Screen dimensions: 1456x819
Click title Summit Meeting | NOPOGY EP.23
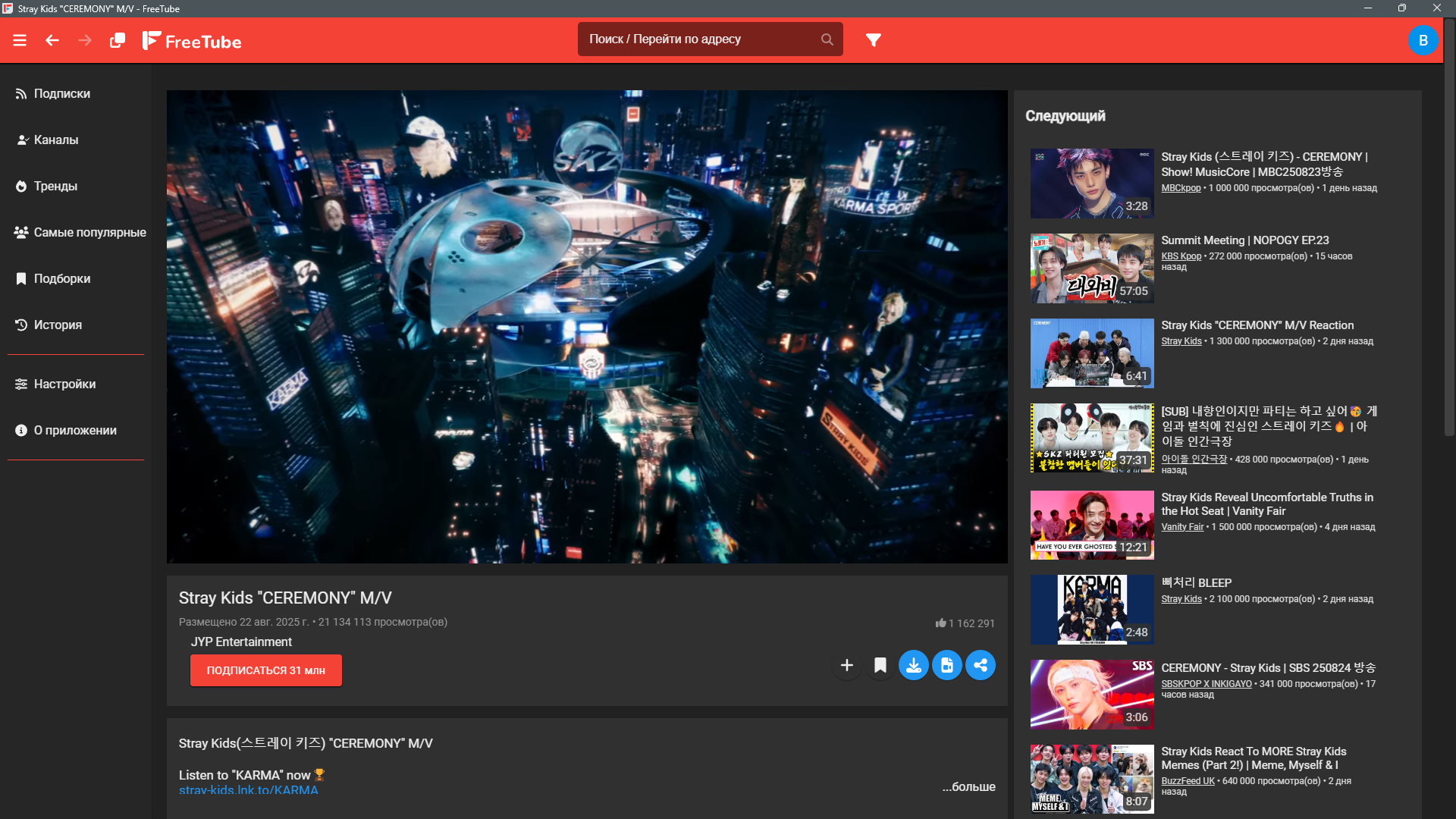click(x=1244, y=240)
